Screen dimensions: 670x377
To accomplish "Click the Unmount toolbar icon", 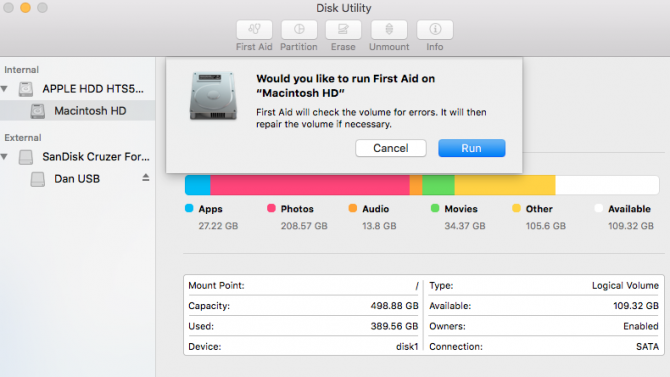I will (389, 30).
